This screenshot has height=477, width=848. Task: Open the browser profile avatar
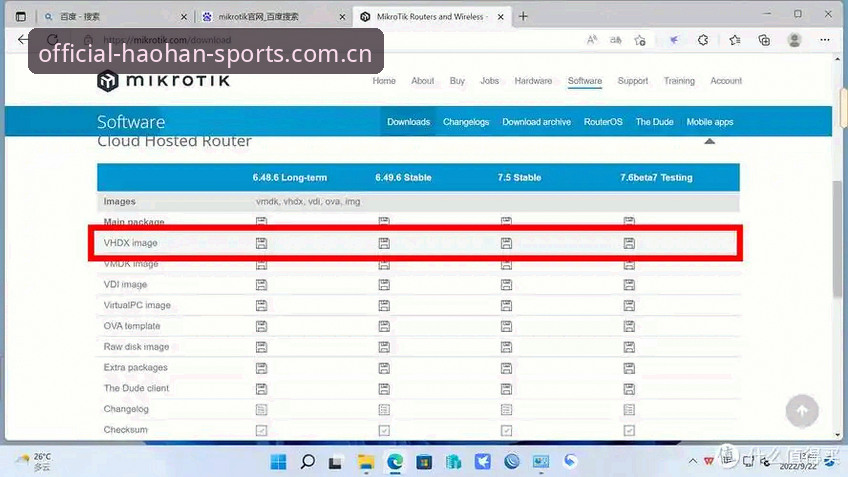coord(794,39)
